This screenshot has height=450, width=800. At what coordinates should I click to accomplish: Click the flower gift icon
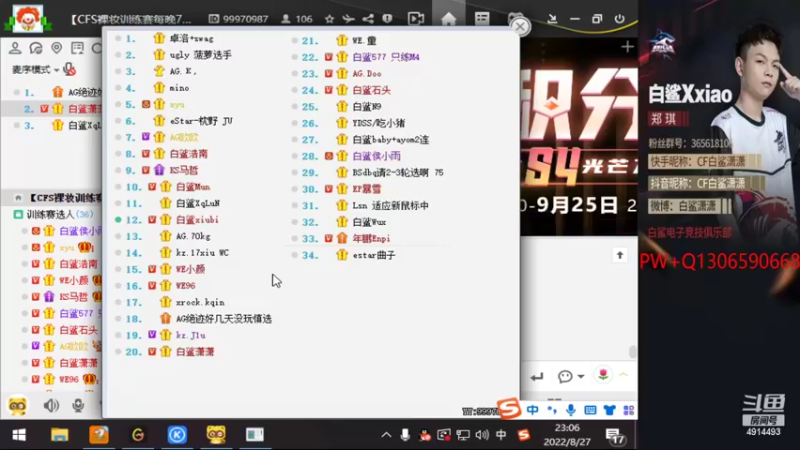click(x=603, y=375)
